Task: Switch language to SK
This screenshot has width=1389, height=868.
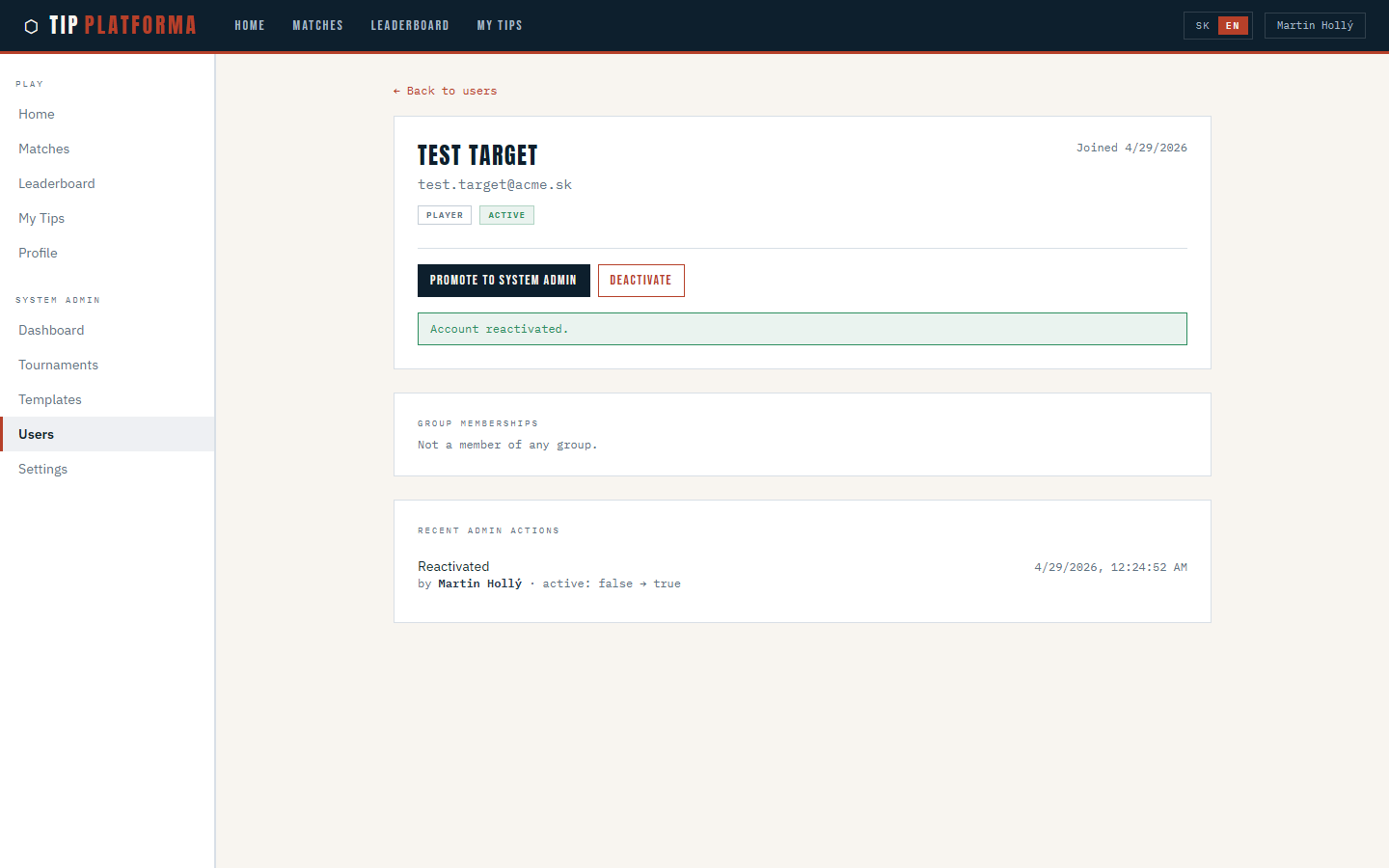Action: tap(1202, 26)
